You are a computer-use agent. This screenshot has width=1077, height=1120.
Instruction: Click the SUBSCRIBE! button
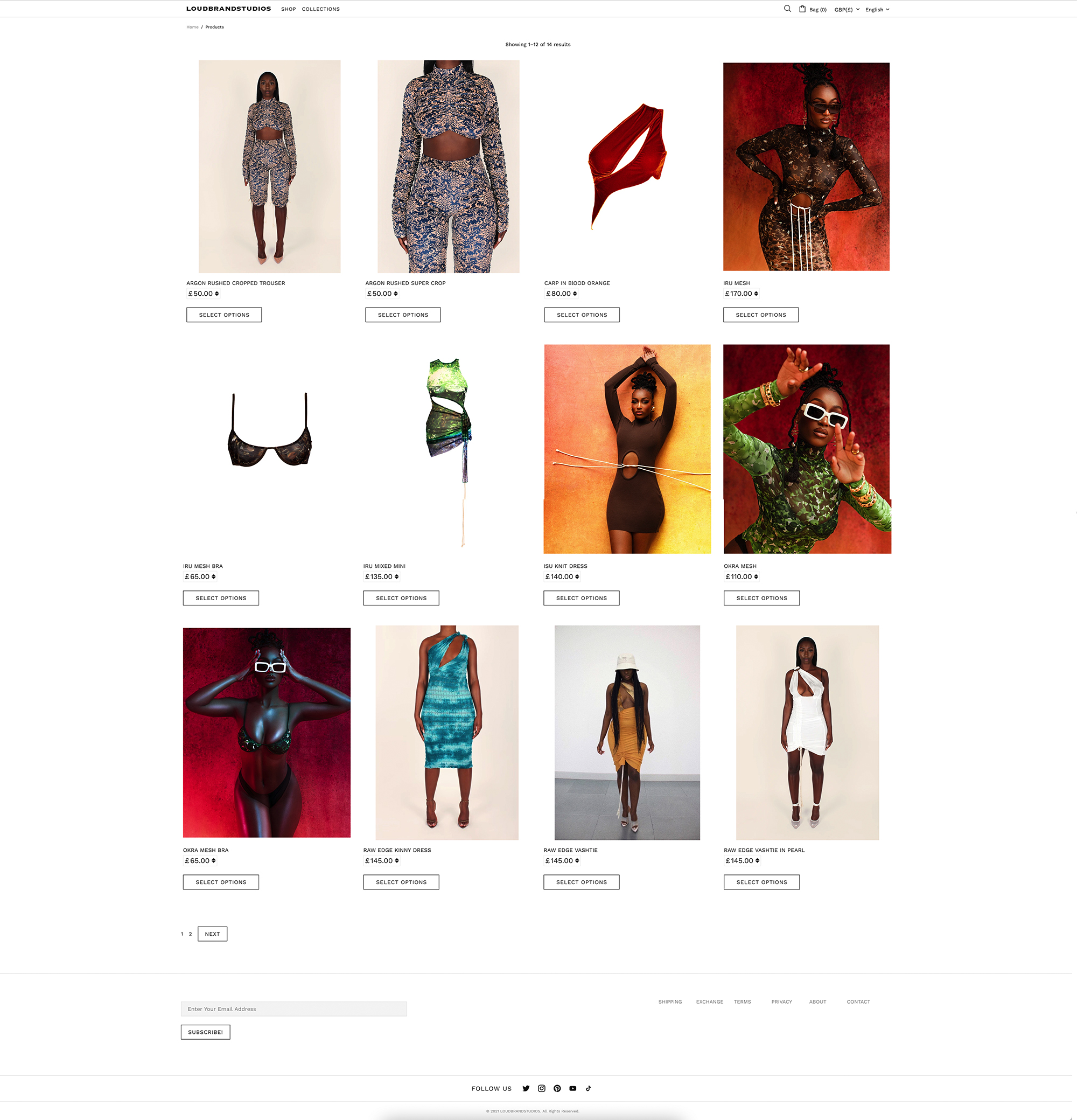tap(206, 1032)
